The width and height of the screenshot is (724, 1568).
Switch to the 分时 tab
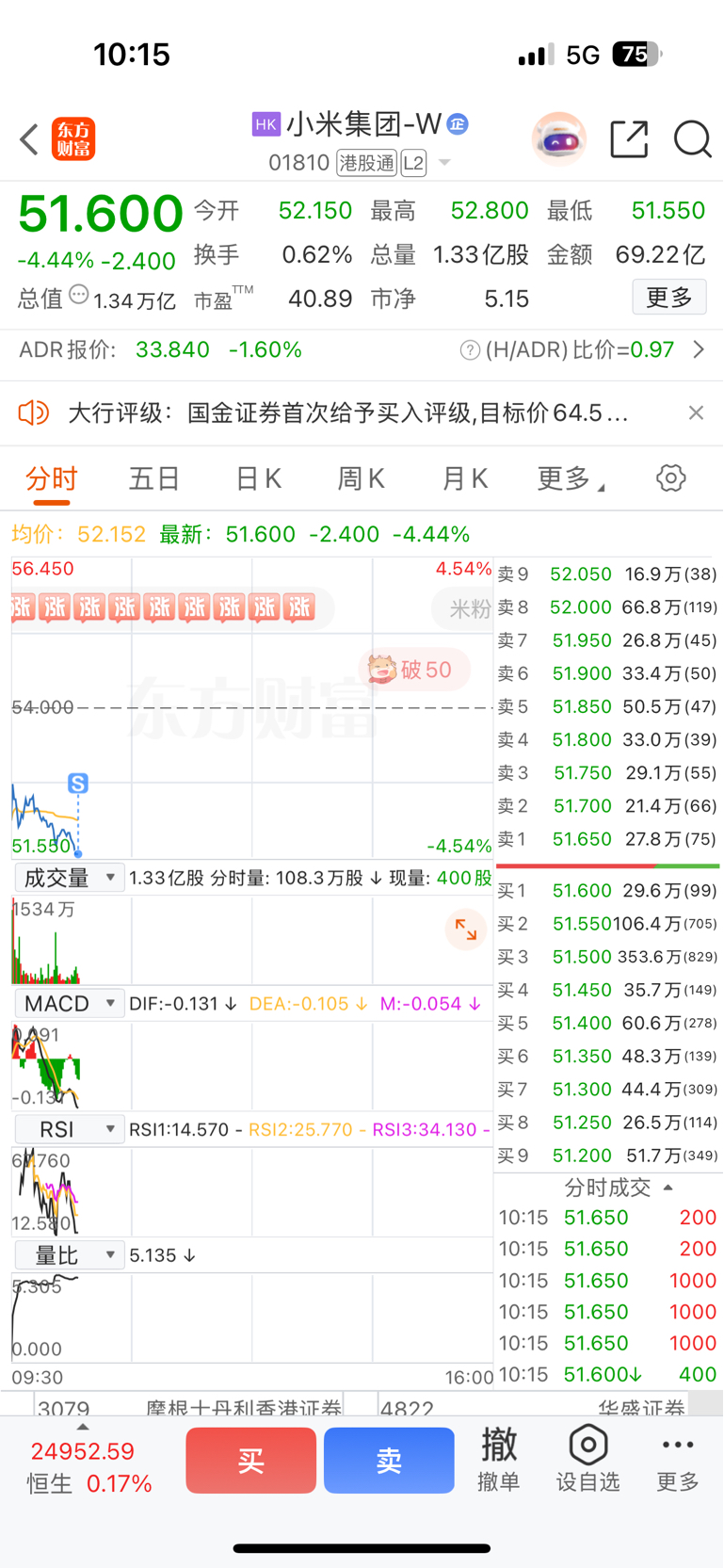(52, 478)
